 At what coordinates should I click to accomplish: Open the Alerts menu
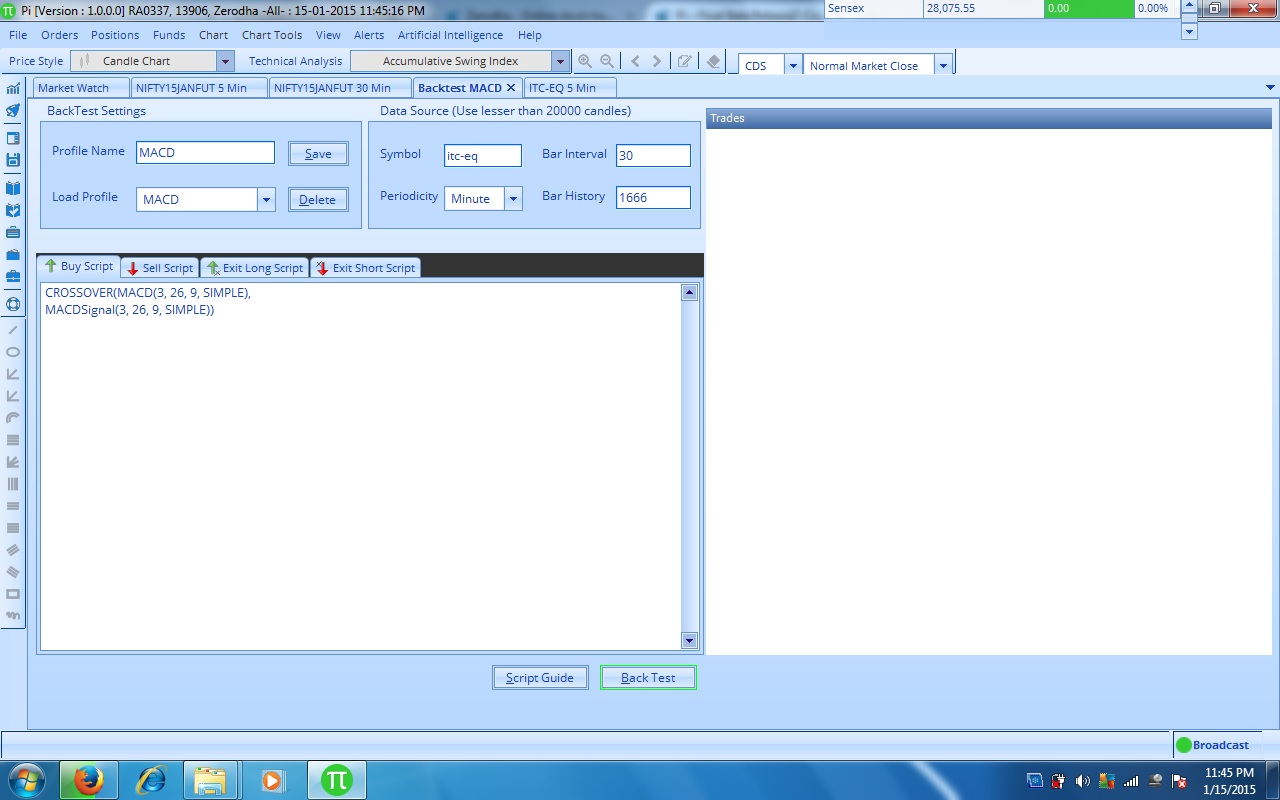(369, 35)
